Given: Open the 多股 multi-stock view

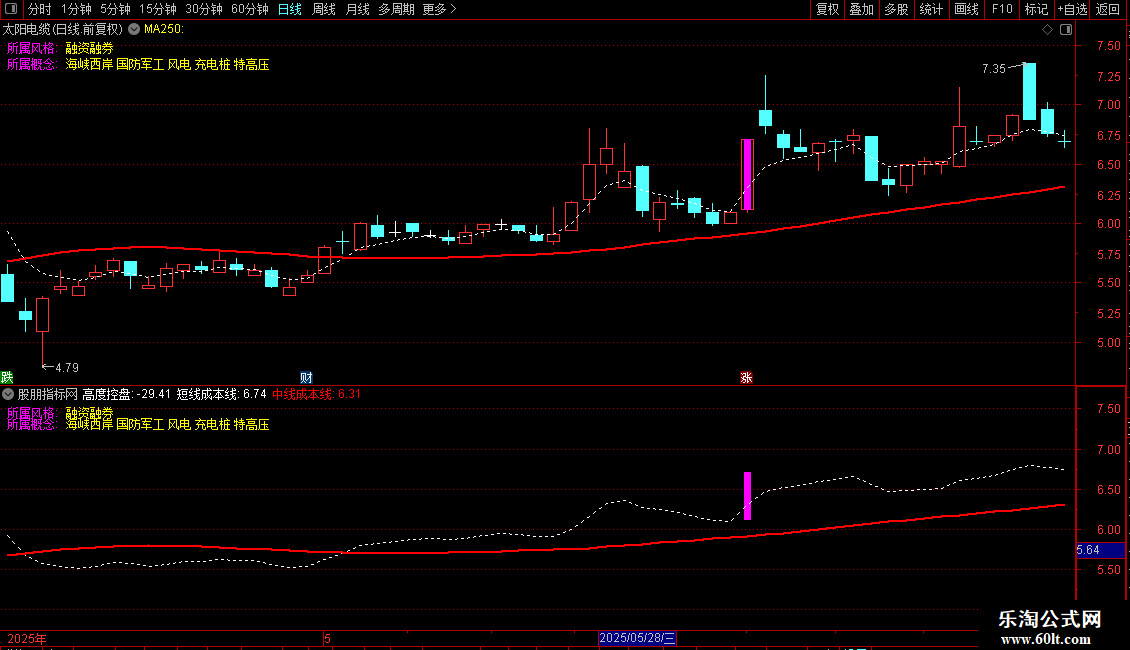Looking at the screenshot, I should point(897,9).
